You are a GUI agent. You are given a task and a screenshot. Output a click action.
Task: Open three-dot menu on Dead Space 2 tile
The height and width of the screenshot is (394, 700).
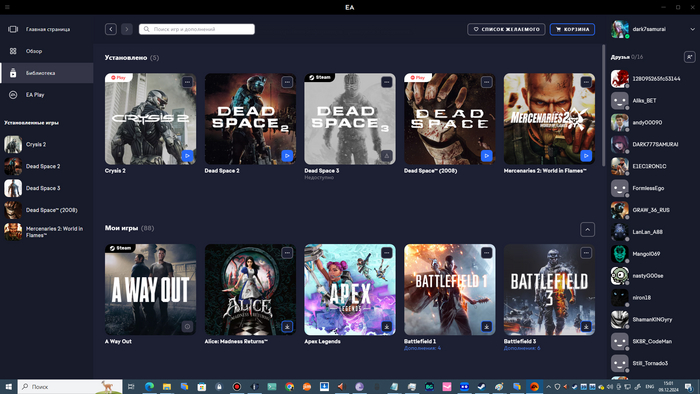[x=287, y=82]
